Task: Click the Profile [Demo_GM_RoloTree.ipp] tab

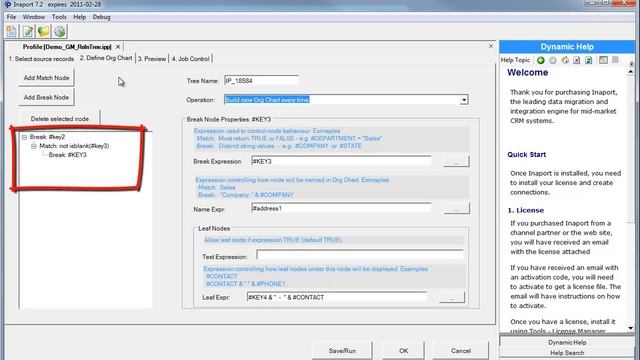Action: click(67, 47)
